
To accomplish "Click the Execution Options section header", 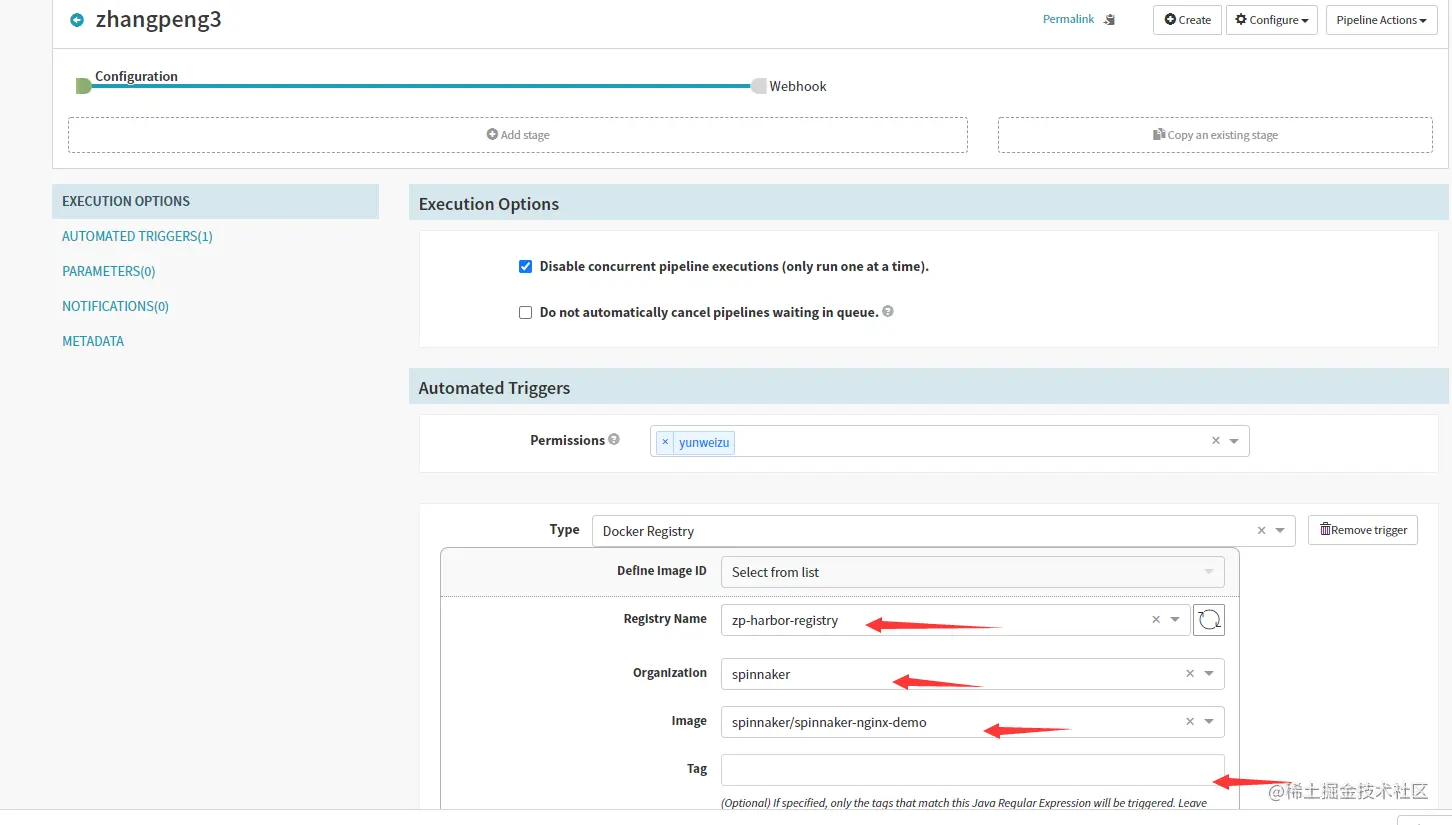I will pyautogui.click(x=928, y=203).
